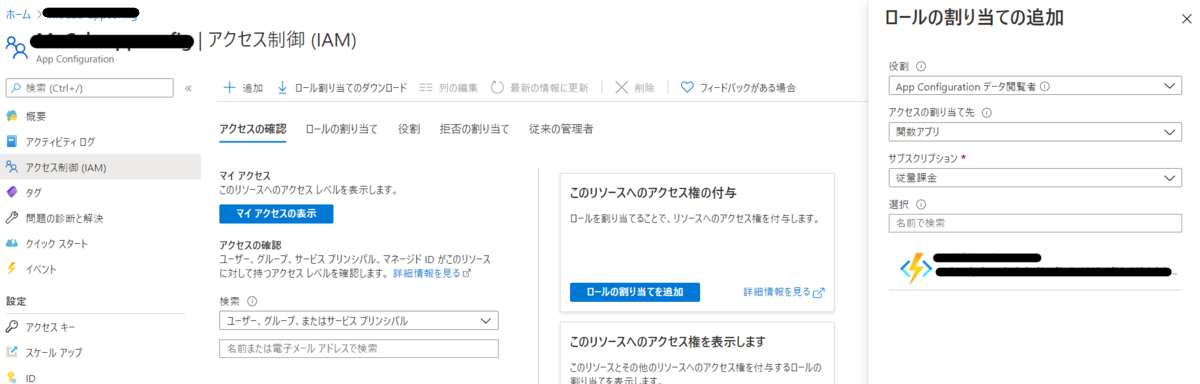Open the 従量課金 subscription dropdown
The width and height of the screenshot is (1200, 384).
click(1035, 178)
